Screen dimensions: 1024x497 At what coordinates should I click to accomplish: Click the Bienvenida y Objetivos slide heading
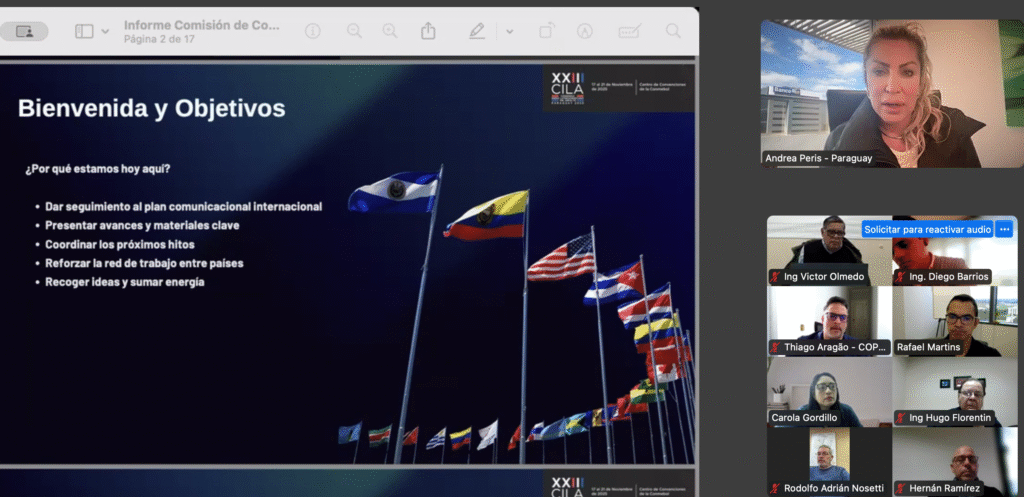point(151,108)
